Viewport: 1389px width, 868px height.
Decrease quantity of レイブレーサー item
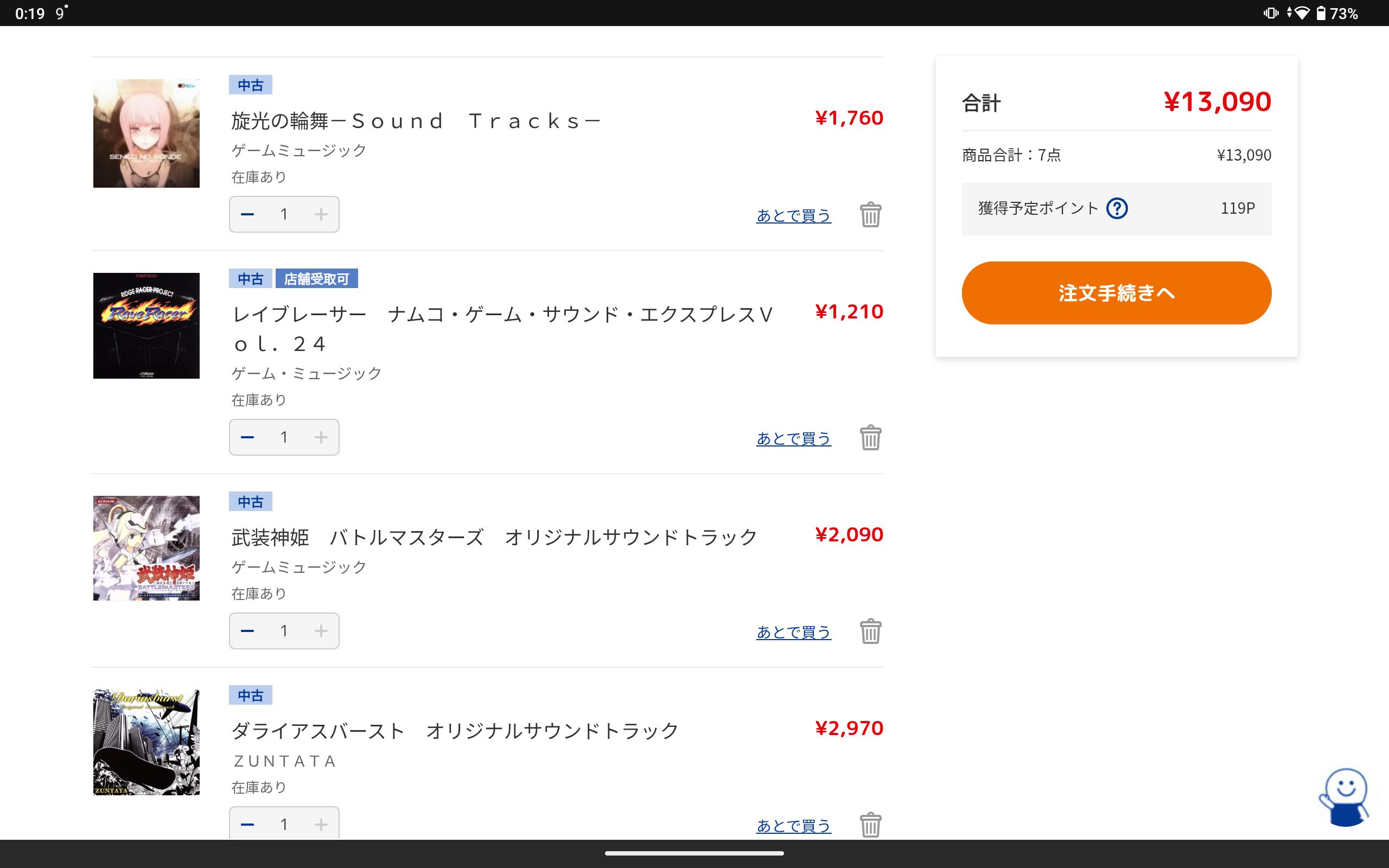click(x=247, y=437)
